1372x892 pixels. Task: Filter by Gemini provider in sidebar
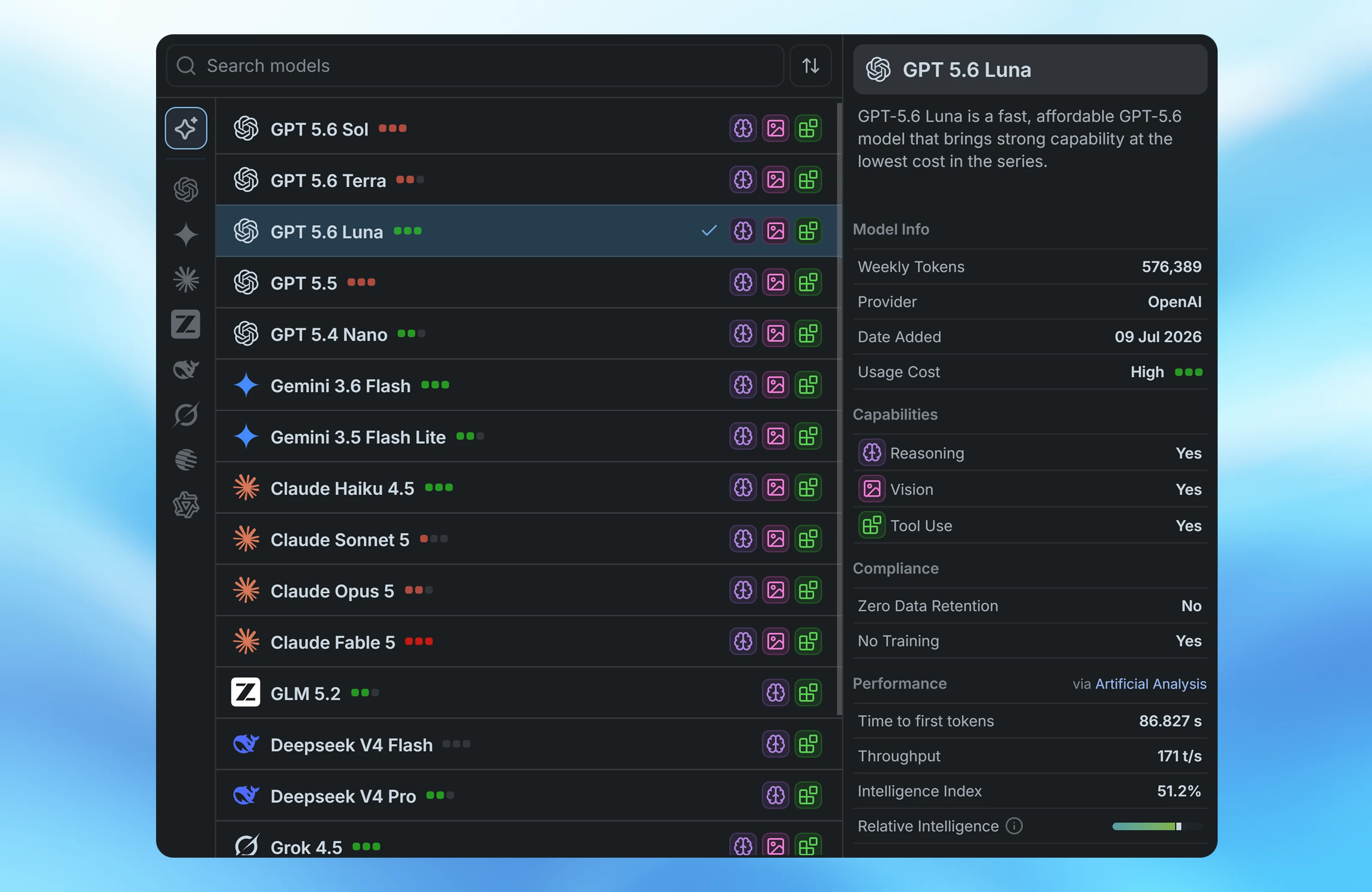tap(186, 235)
